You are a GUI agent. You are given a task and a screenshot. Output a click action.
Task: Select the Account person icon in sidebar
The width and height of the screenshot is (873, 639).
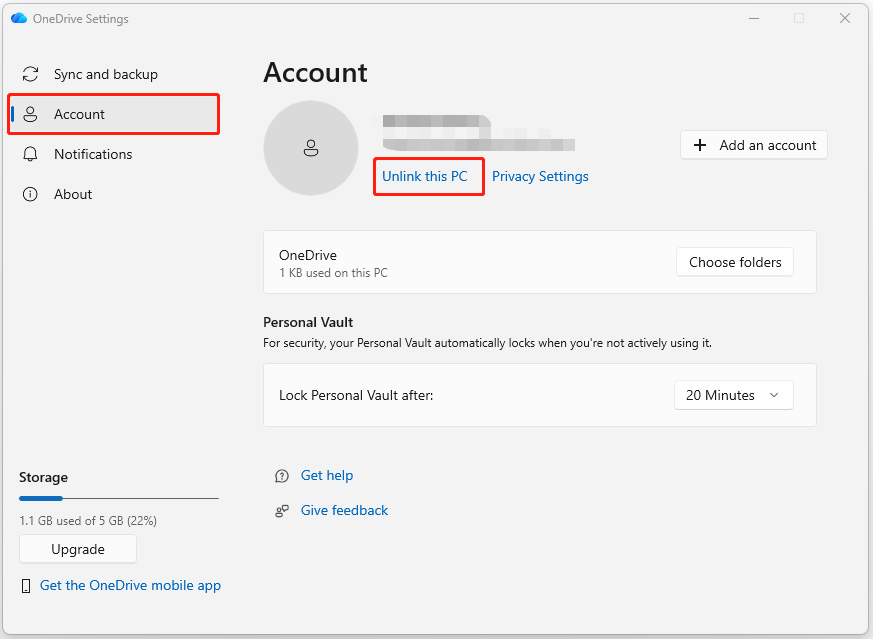[x=32, y=113]
